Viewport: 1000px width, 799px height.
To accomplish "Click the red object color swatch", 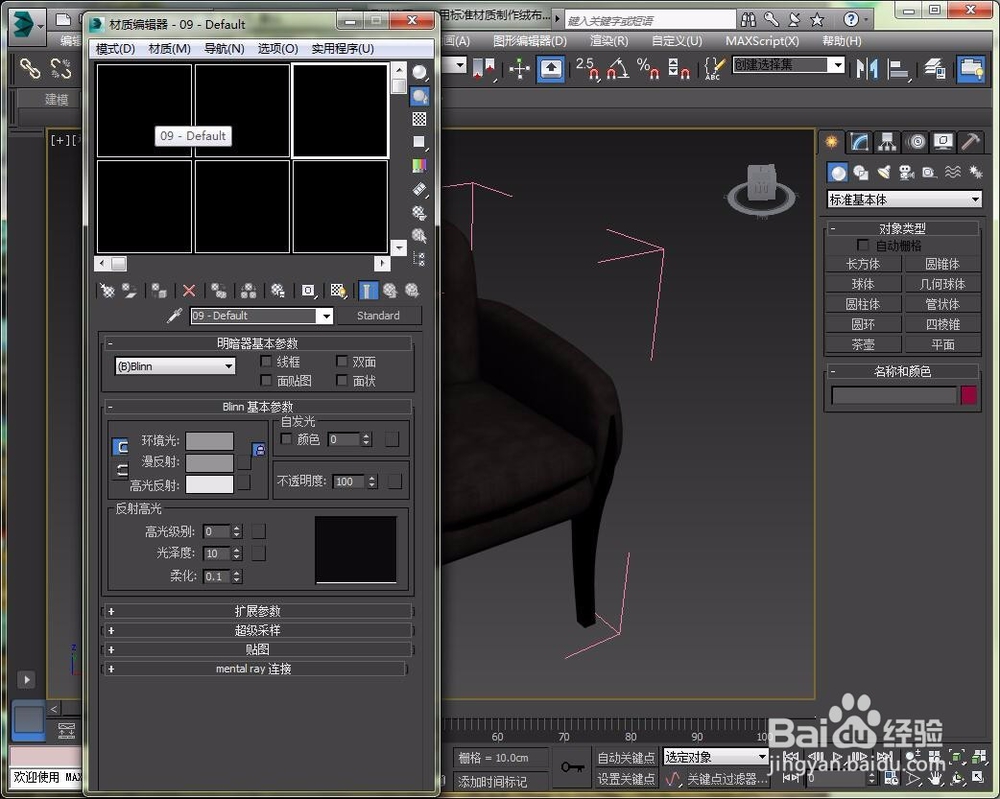I will coord(968,395).
